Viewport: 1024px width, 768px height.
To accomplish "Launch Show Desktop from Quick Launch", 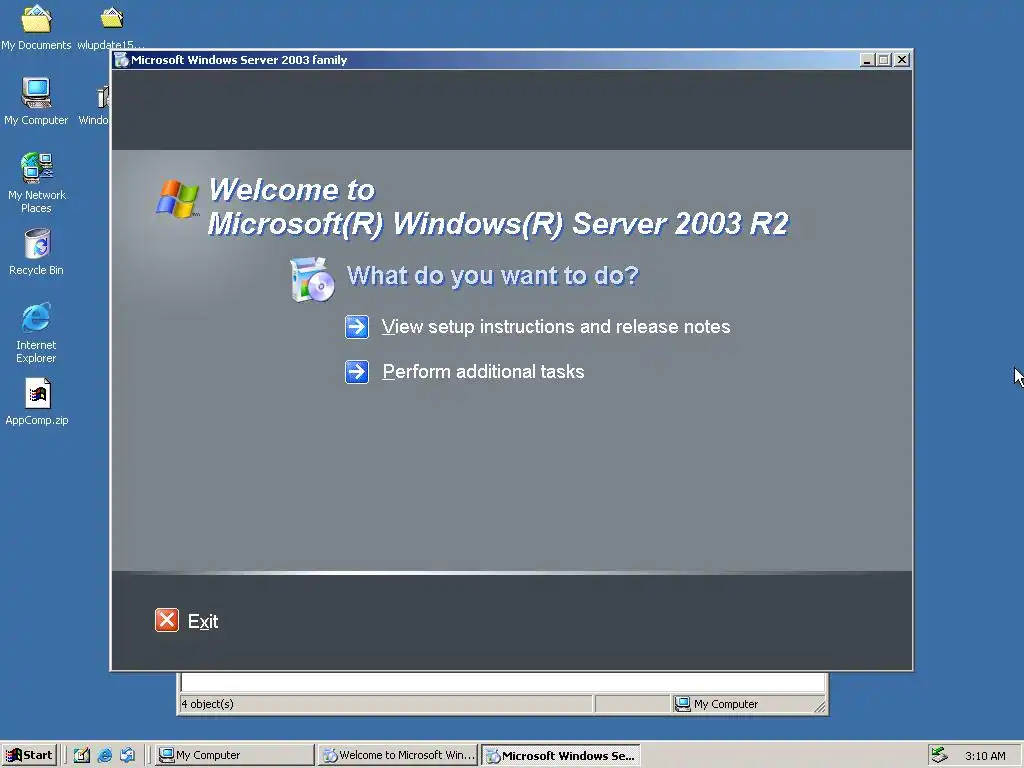I will pyautogui.click(x=82, y=755).
